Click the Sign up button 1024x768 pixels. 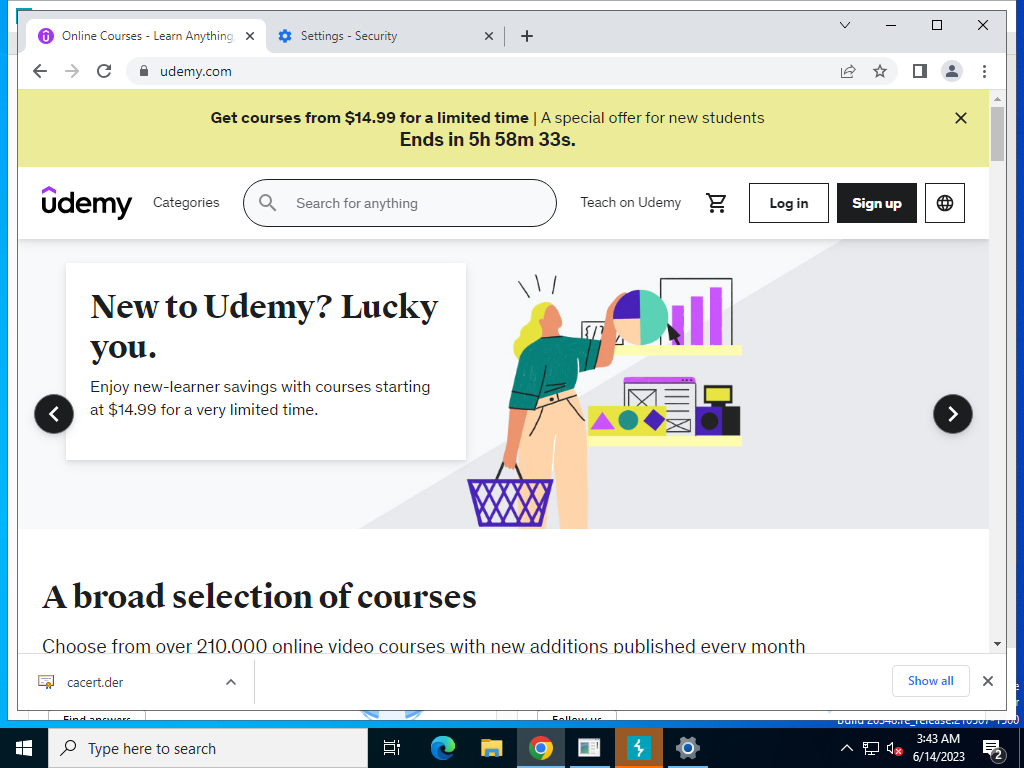[876, 203]
